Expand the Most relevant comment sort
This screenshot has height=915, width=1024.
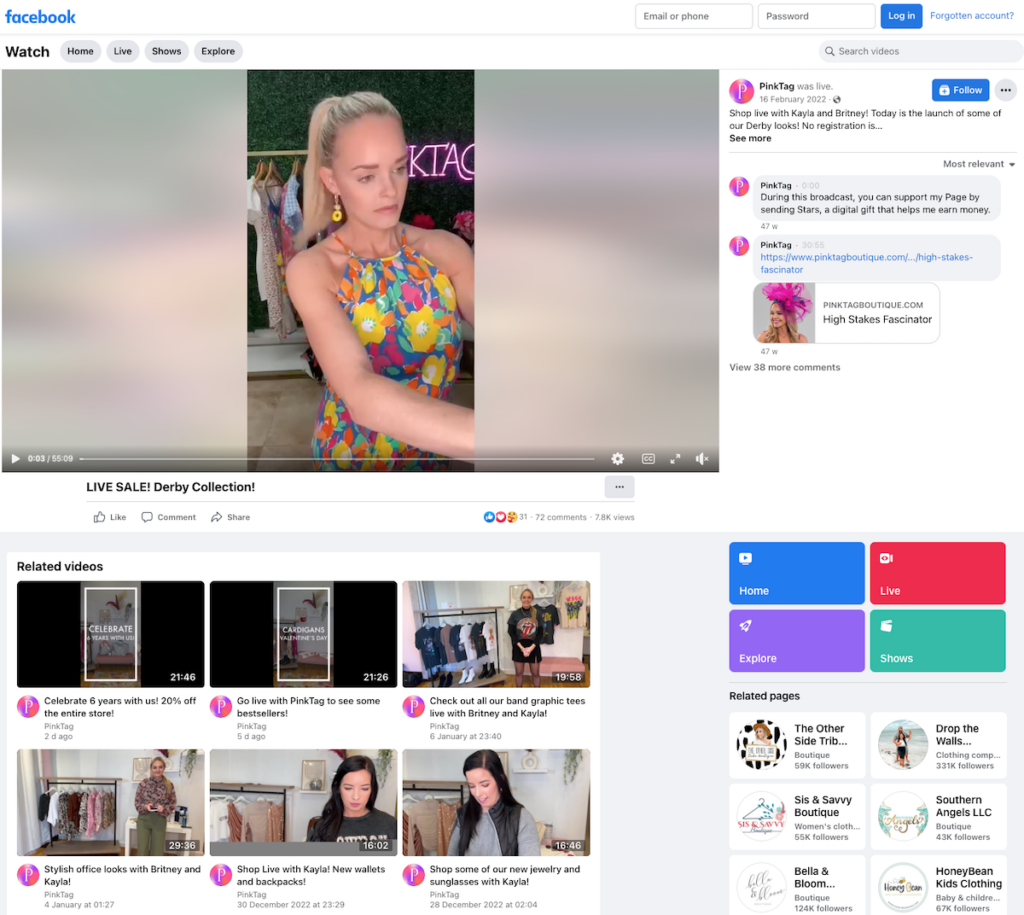[978, 164]
